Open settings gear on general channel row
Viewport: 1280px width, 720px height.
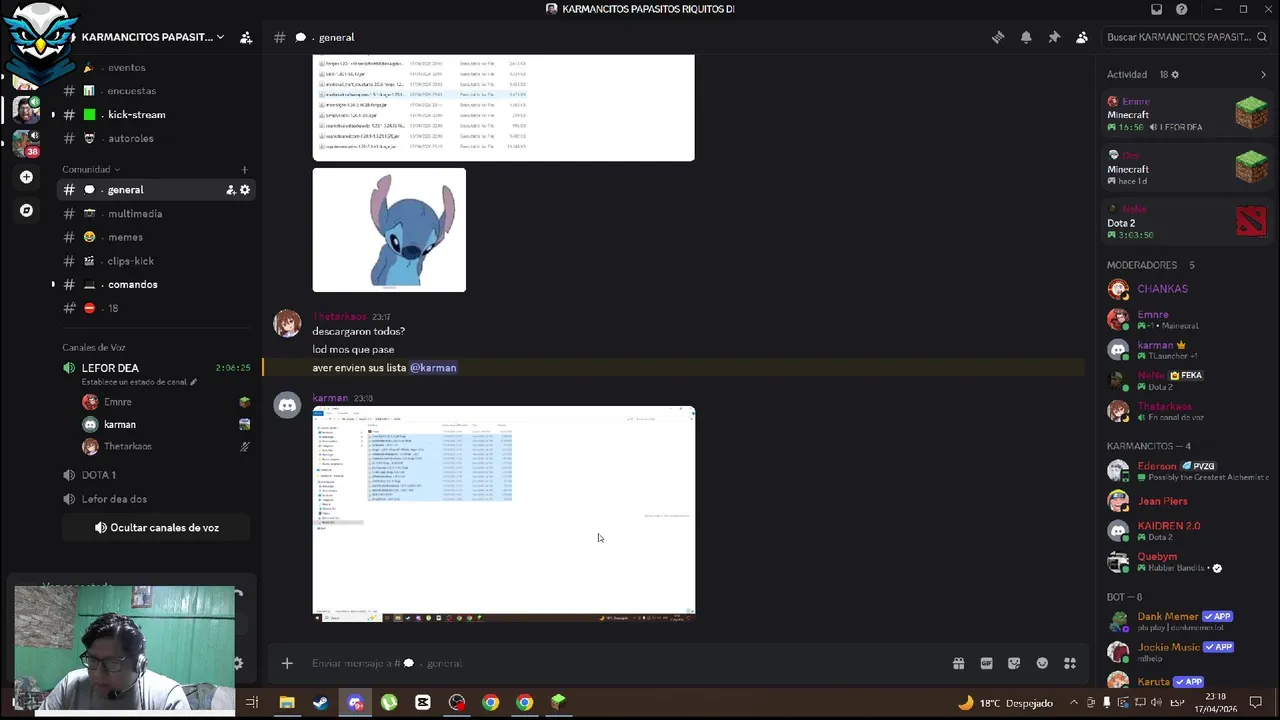coord(245,190)
